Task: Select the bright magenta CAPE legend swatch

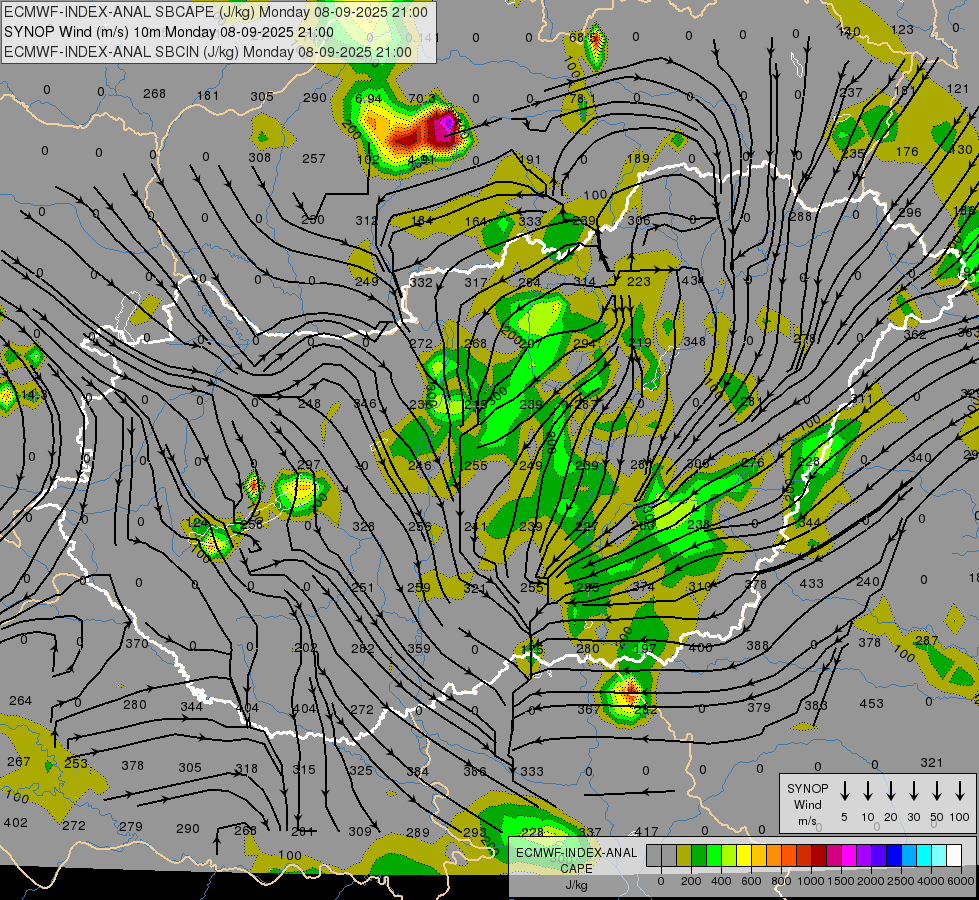Action: [849, 855]
